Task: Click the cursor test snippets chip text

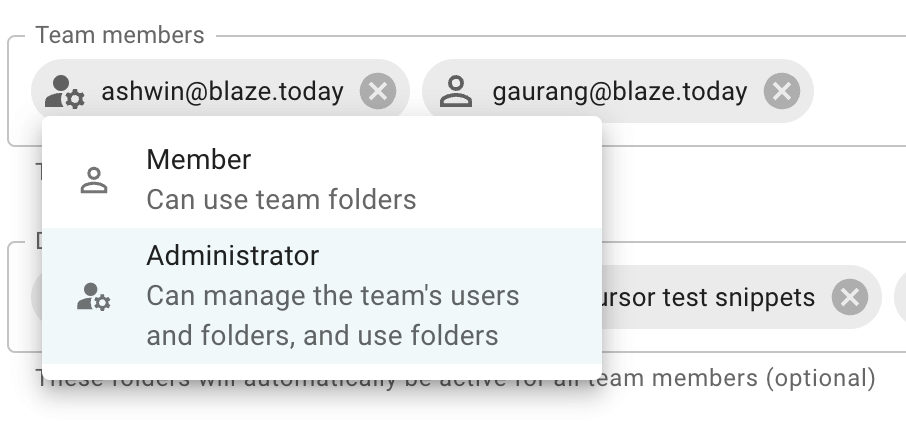Action: pos(708,297)
